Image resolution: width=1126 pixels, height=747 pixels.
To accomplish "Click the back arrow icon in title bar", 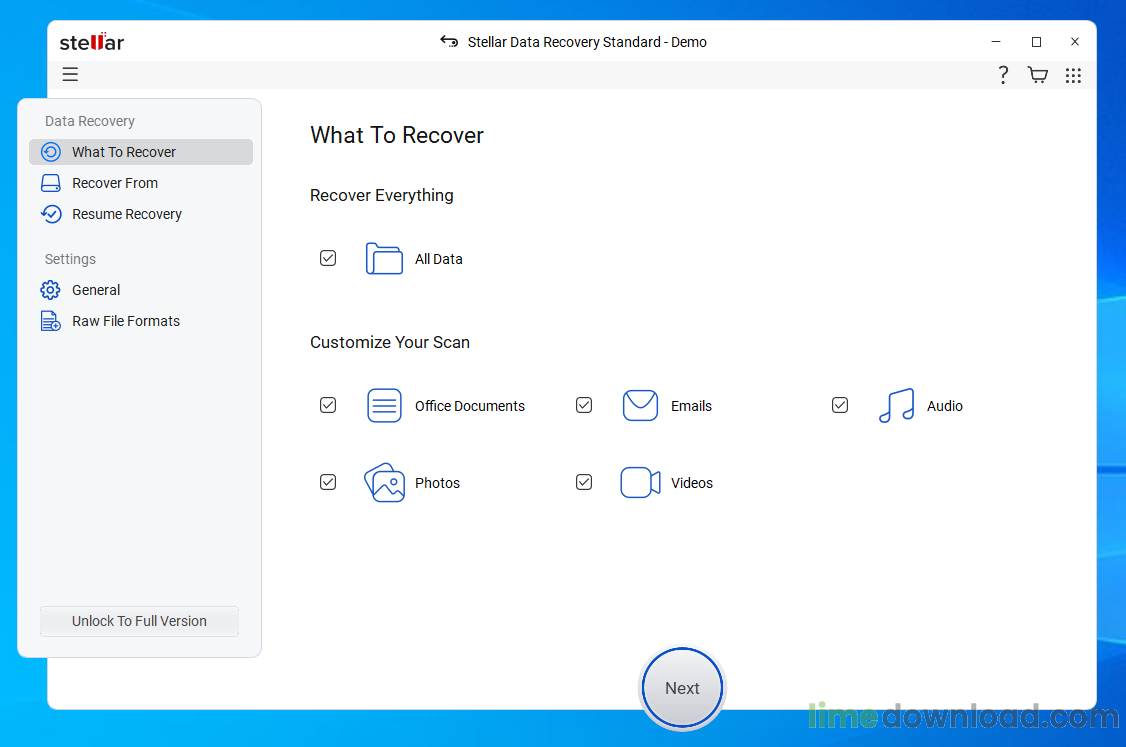I will [449, 42].
